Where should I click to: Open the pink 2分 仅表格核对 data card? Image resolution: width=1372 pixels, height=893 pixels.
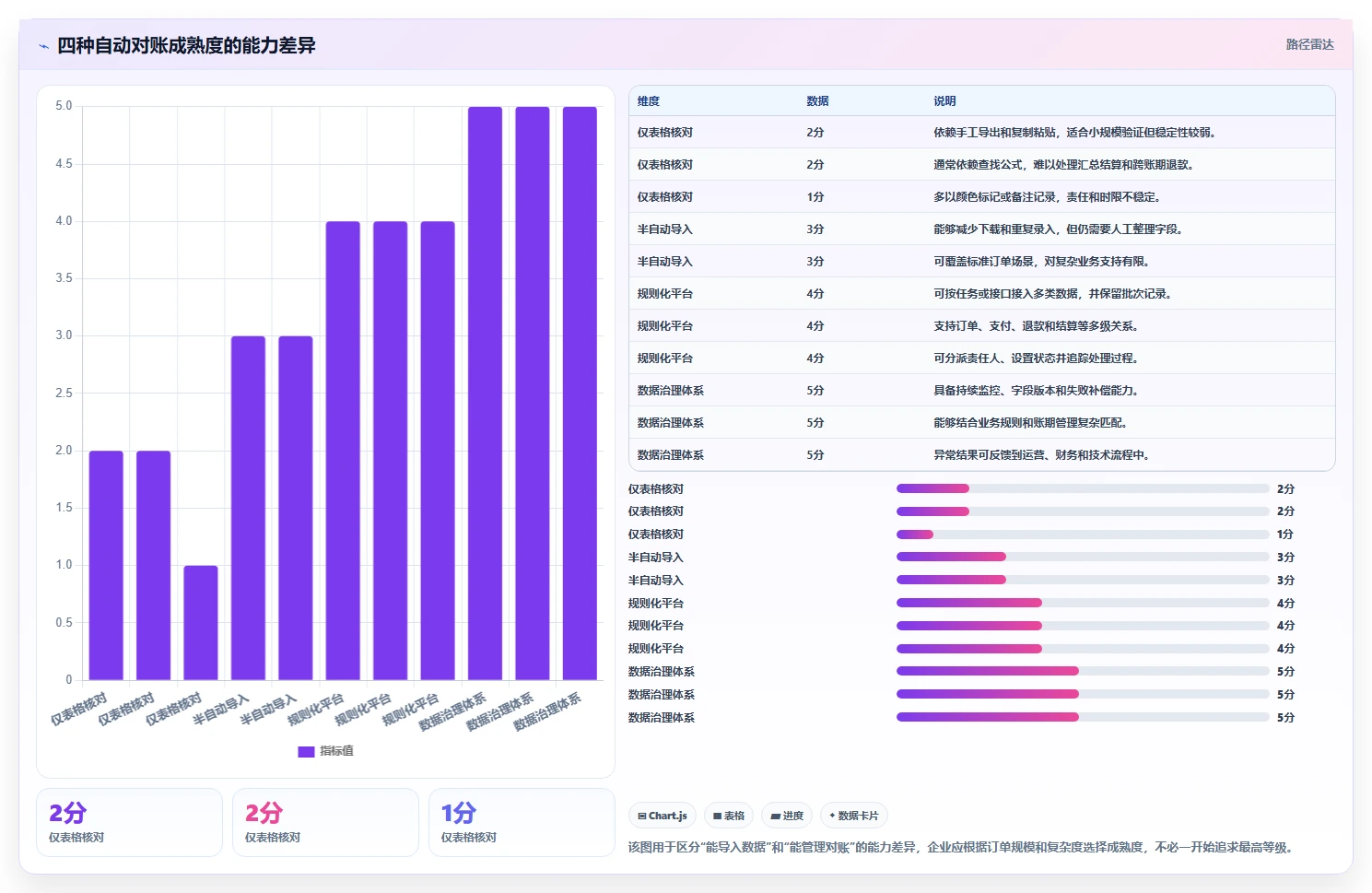pyautogui.click(x=325, y=823)
